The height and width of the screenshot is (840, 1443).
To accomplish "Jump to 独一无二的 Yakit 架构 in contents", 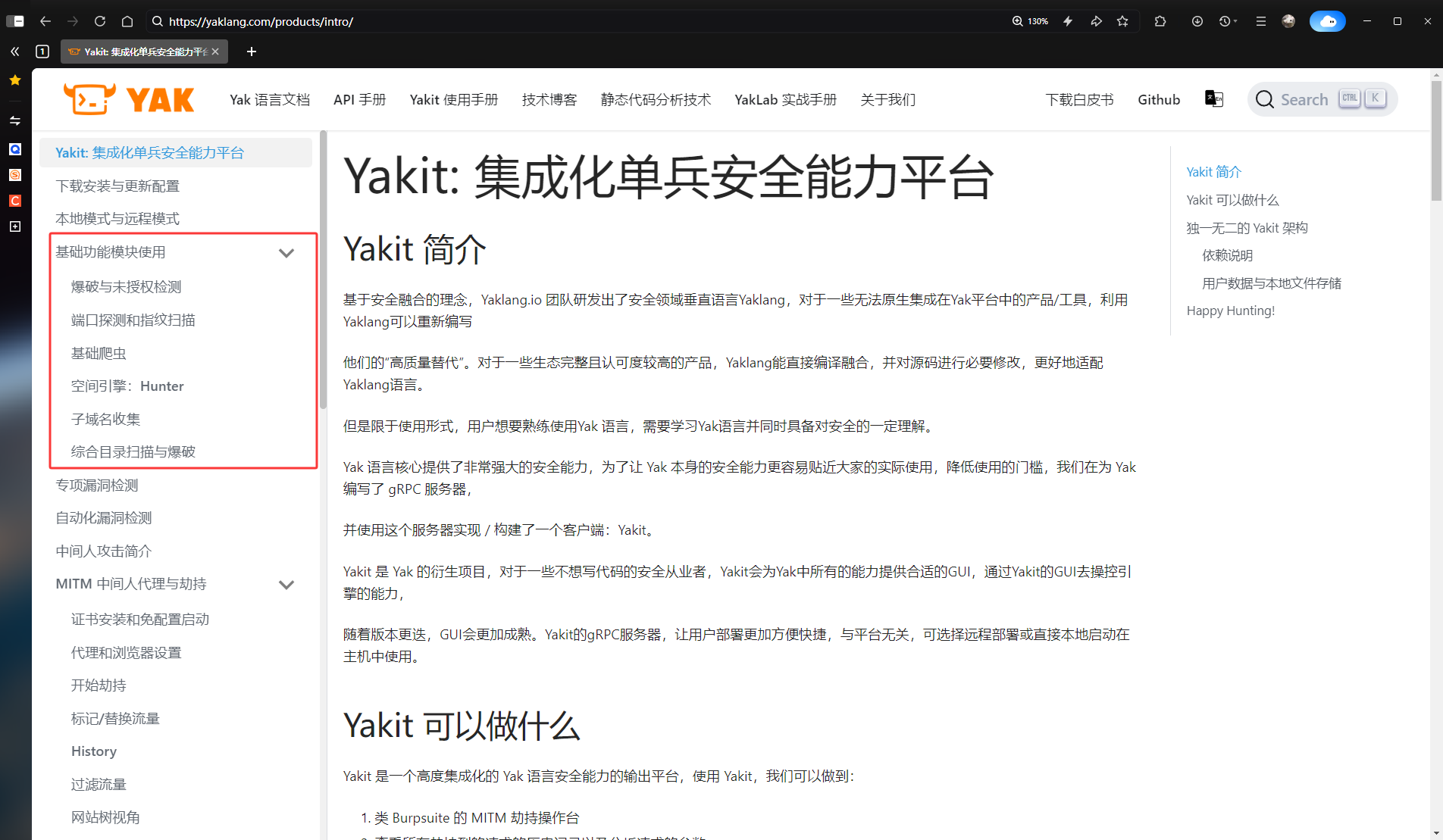I will pyautogui.click(x=1247, y=227).
